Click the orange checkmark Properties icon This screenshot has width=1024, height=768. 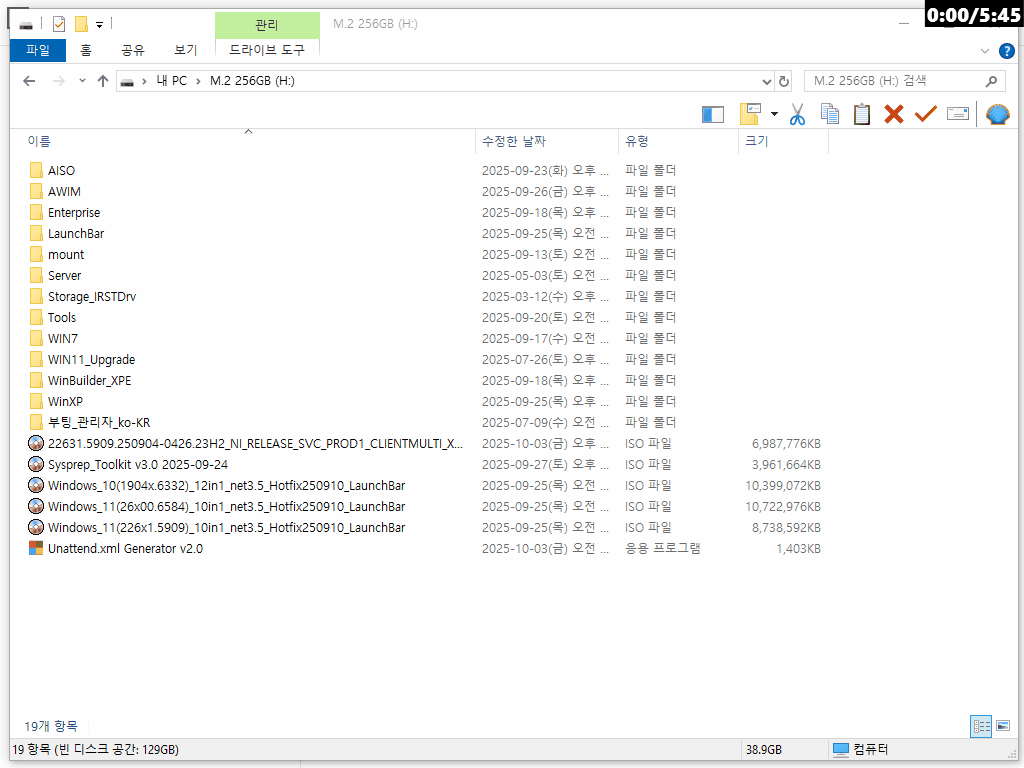[925, 114]
